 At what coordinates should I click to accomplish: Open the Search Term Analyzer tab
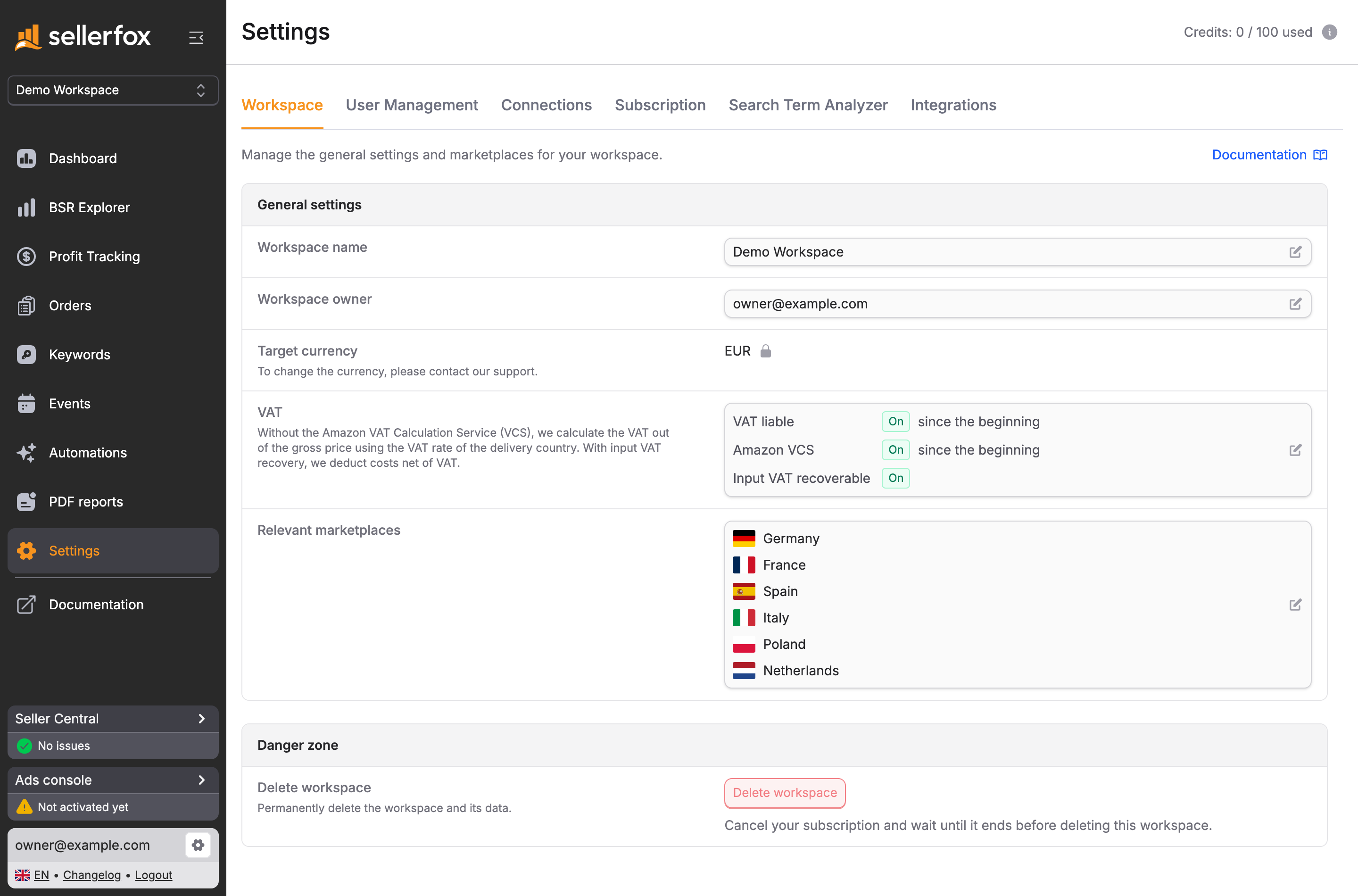[x=808, y=105]
